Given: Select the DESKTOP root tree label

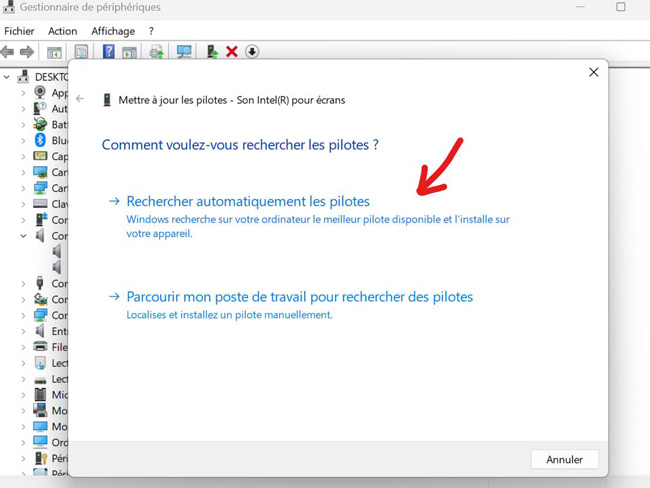Looking at the screenshot, I should (x=51, y=77).
